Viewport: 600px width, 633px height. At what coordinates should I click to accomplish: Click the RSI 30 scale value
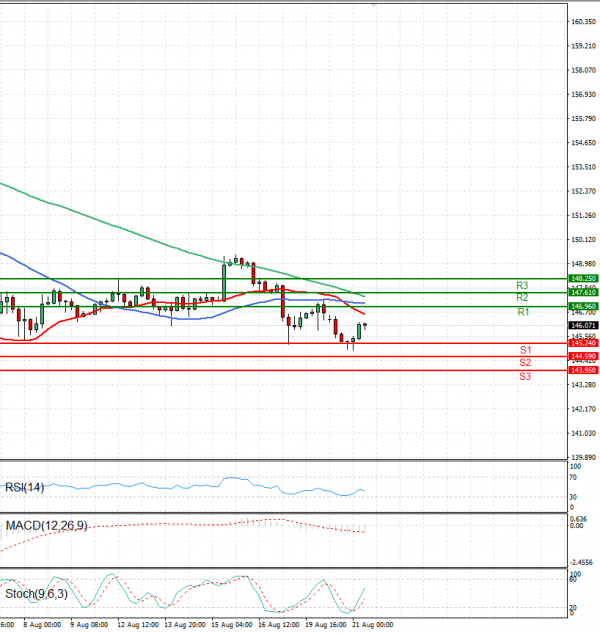pyautogui.click(x=573, y=497)
